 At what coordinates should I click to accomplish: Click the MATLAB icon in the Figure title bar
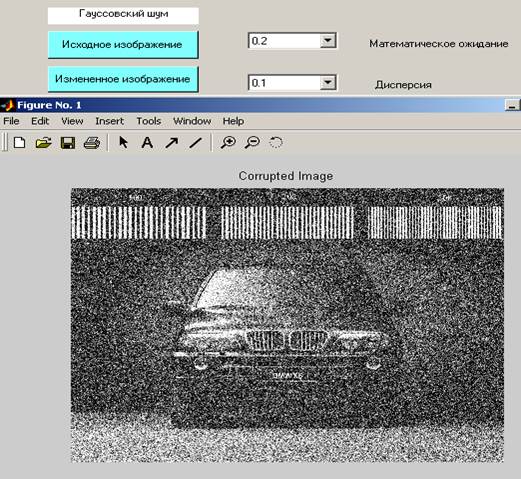click(7, 105)
